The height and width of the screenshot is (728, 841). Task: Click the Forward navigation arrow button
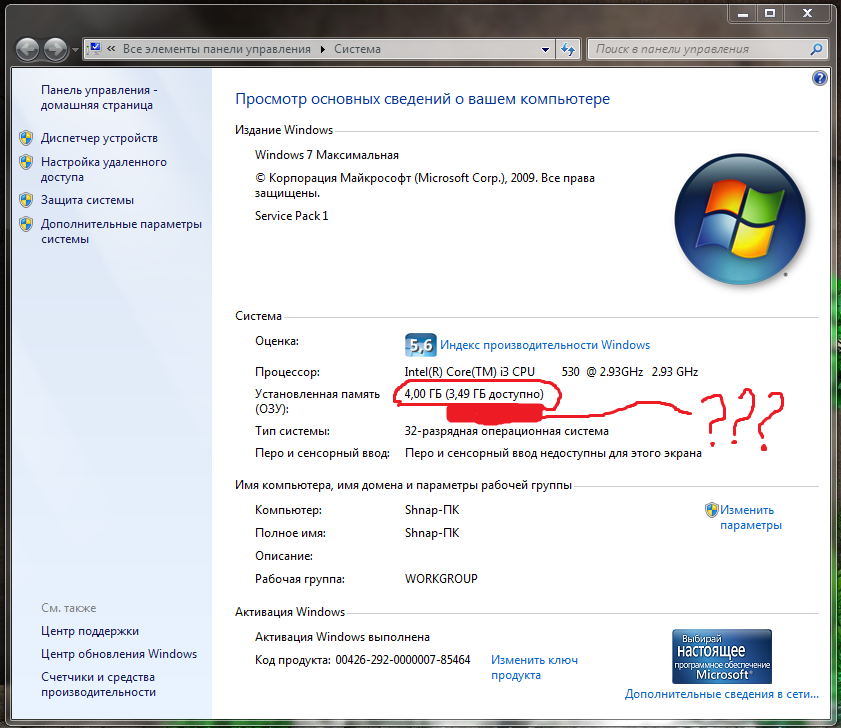[x=55, y=49]
